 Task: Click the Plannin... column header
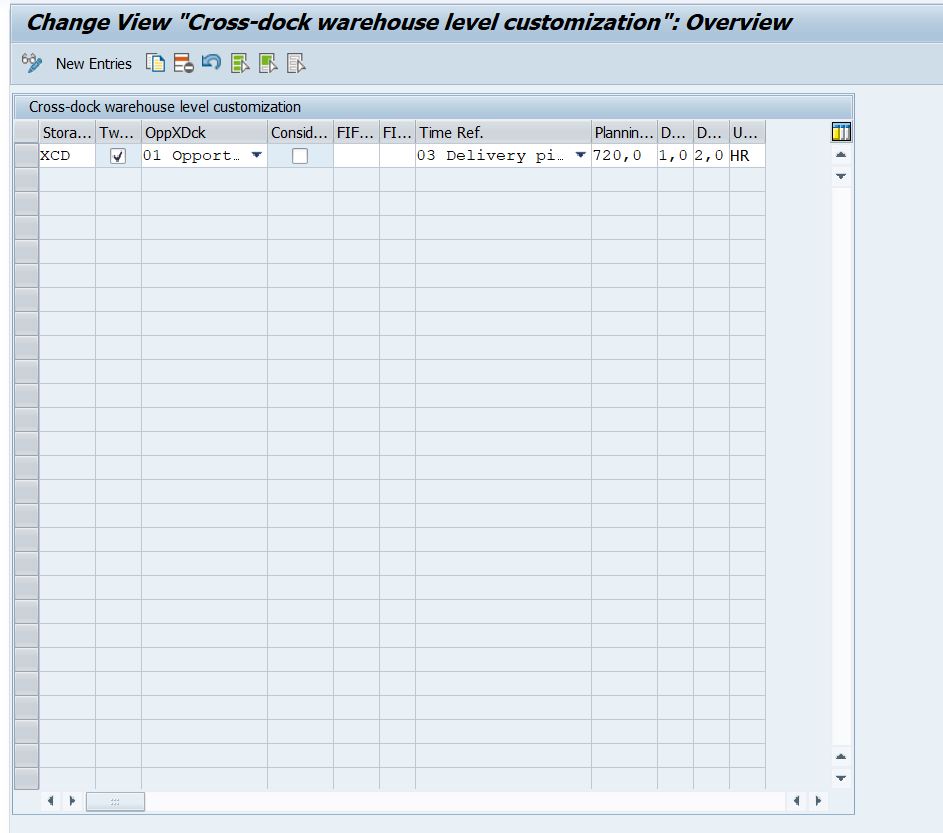624,132
